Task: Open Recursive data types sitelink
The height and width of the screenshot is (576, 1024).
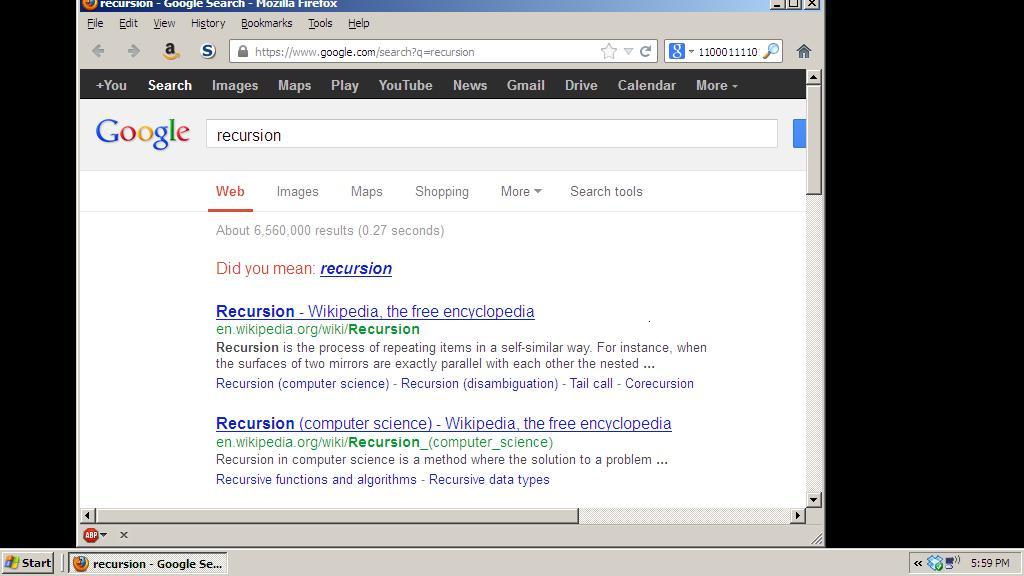Action: coord(489,479)
